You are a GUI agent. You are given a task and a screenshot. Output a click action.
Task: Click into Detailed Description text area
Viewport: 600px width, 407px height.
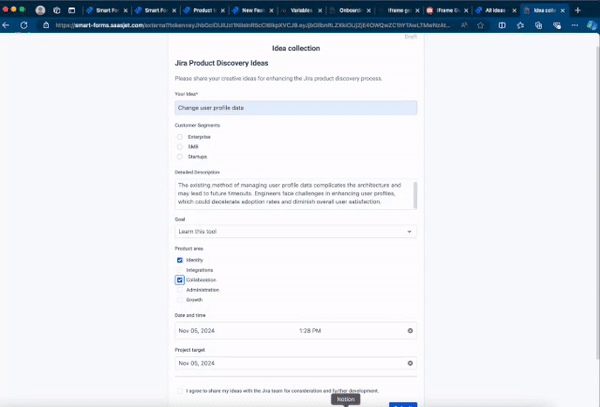(294, 194)
